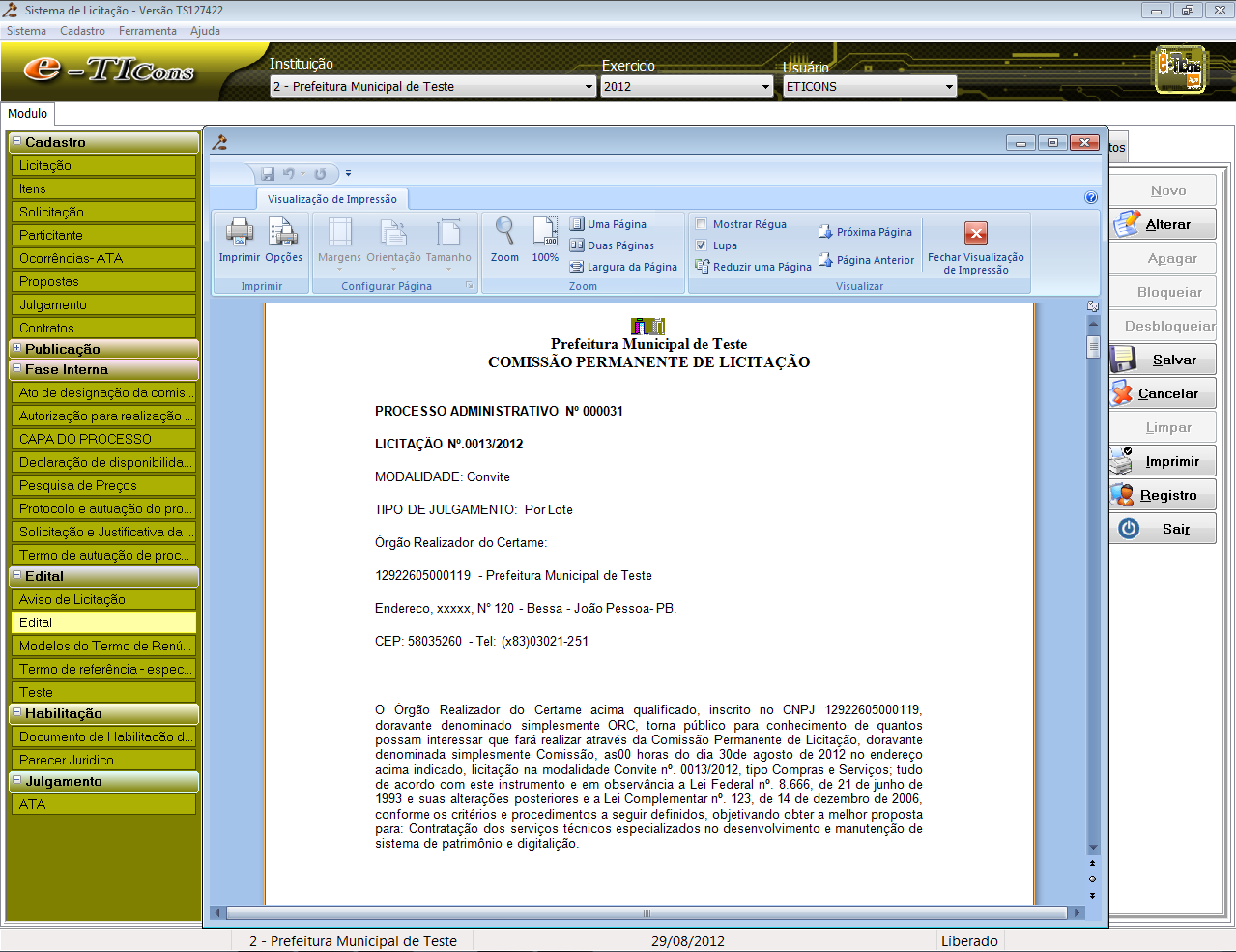The width and height of the screenshot is (1236, 952).
Task: Open print Opções icon in ribbon
Action: click(283, 233)
